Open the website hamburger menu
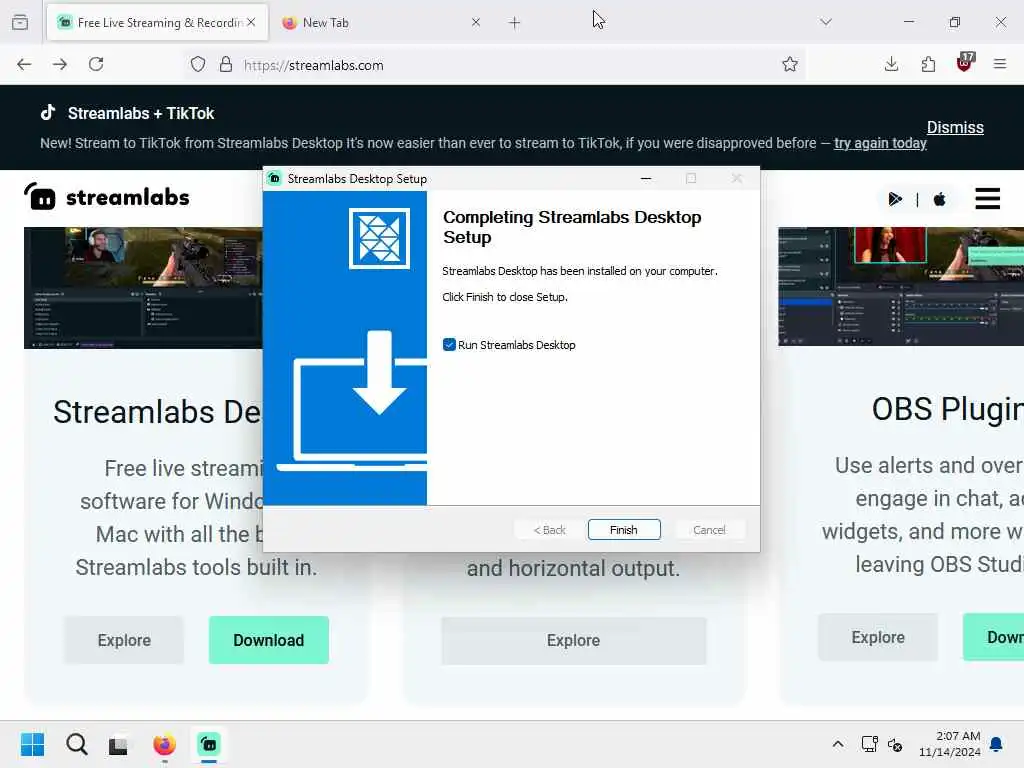 point(987,199)
